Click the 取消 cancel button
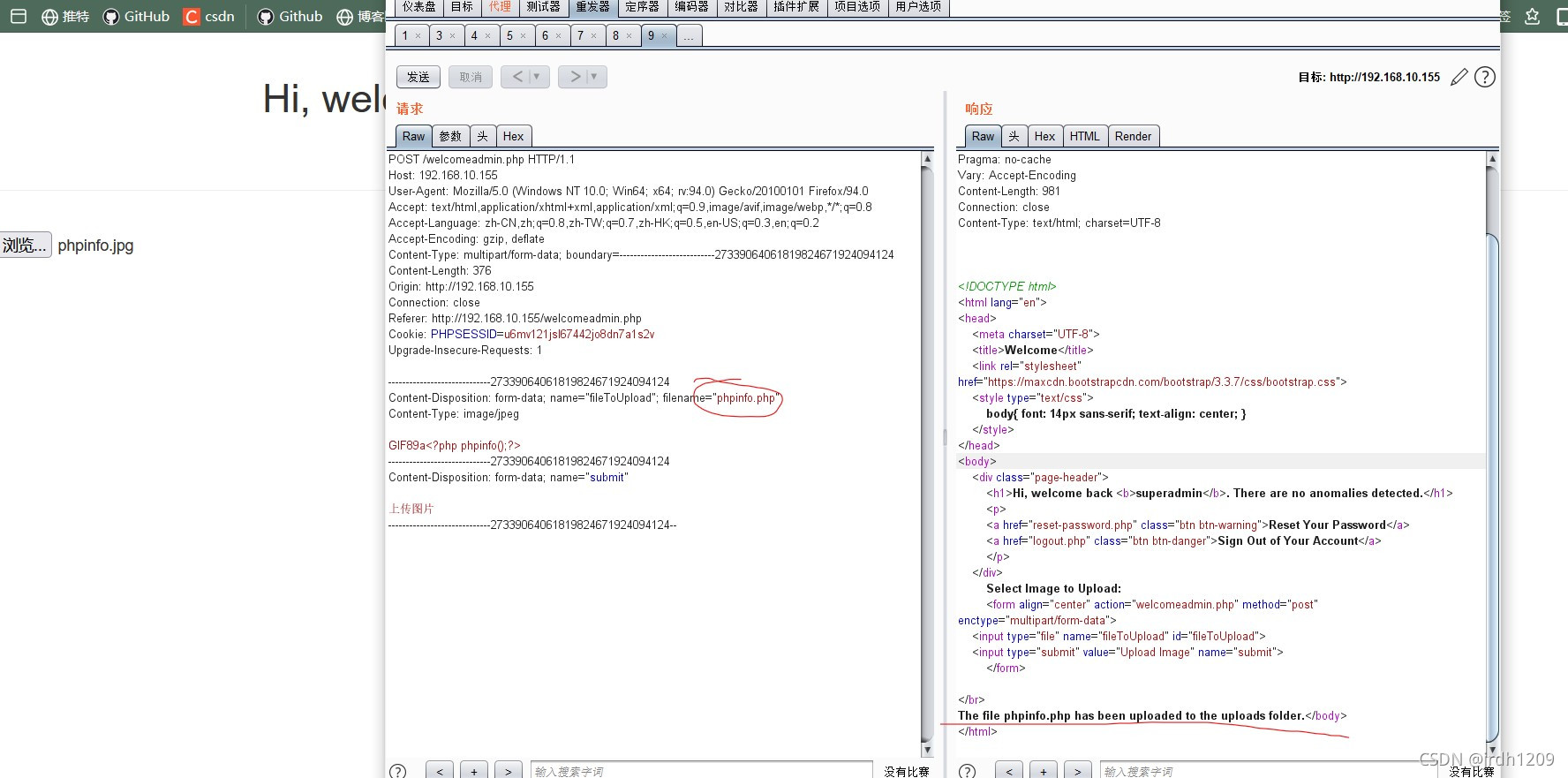Viewport: 1568px width, 778px height. point(471,77)
